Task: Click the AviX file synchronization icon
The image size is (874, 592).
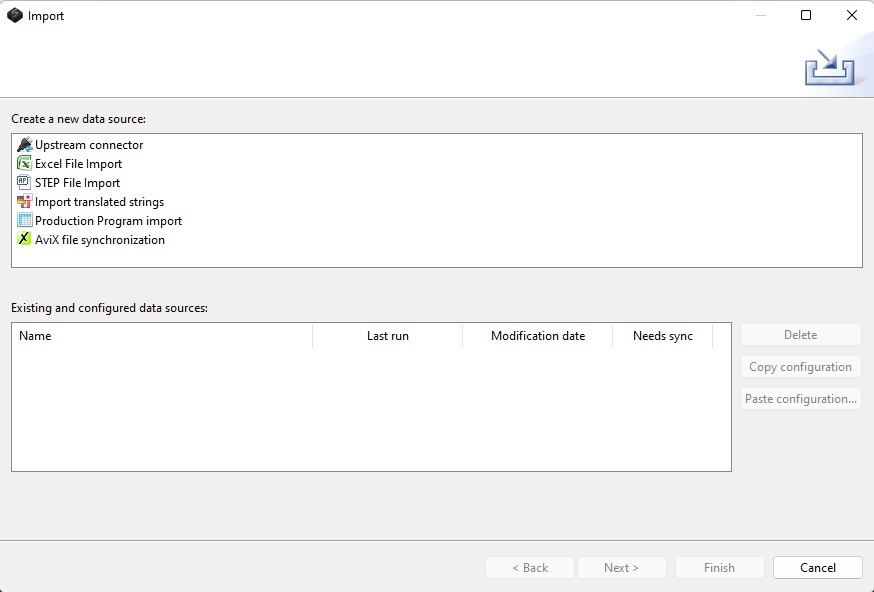Action: (x=25, y=240)
